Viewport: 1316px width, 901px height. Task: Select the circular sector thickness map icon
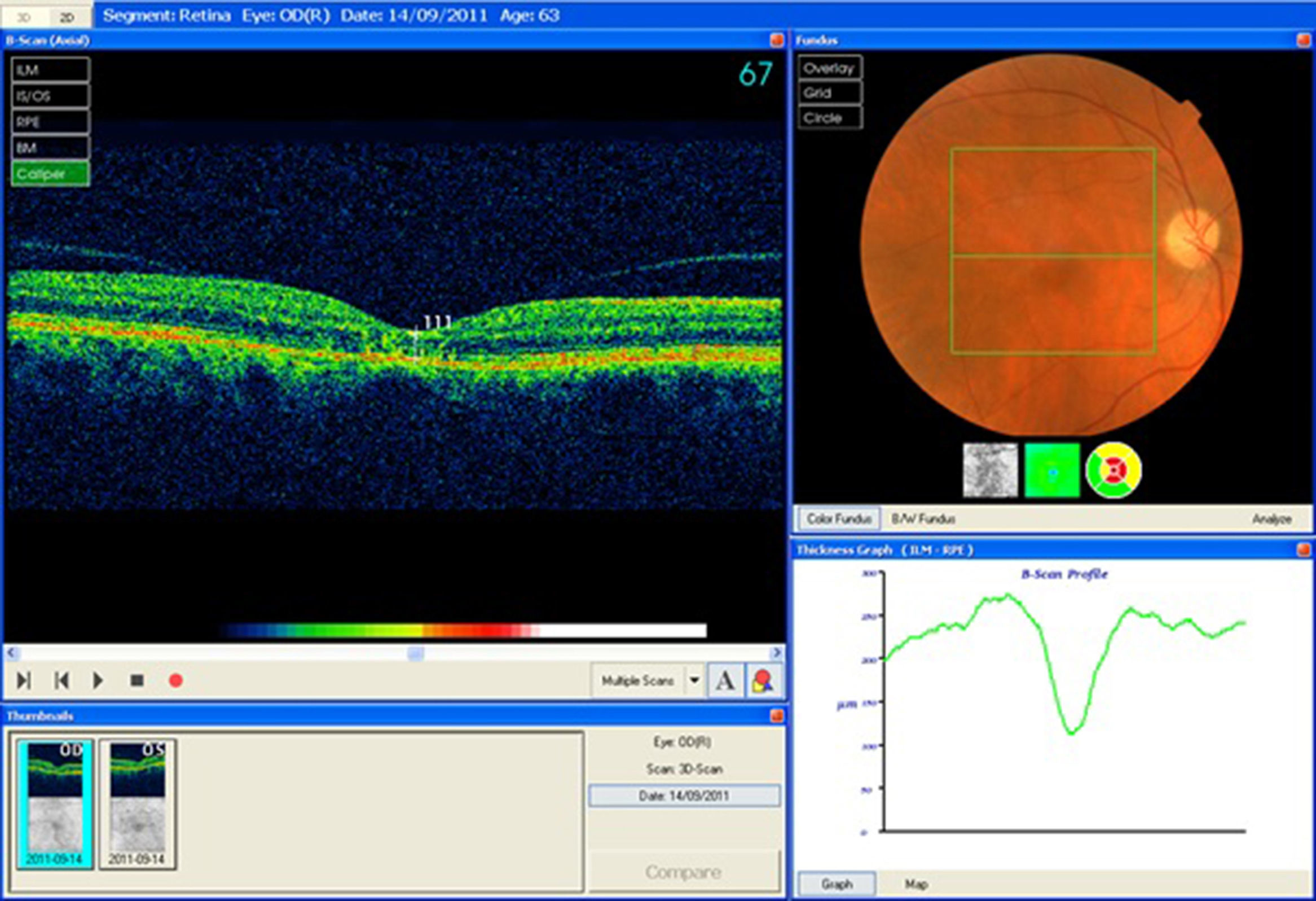point(1113,470)
